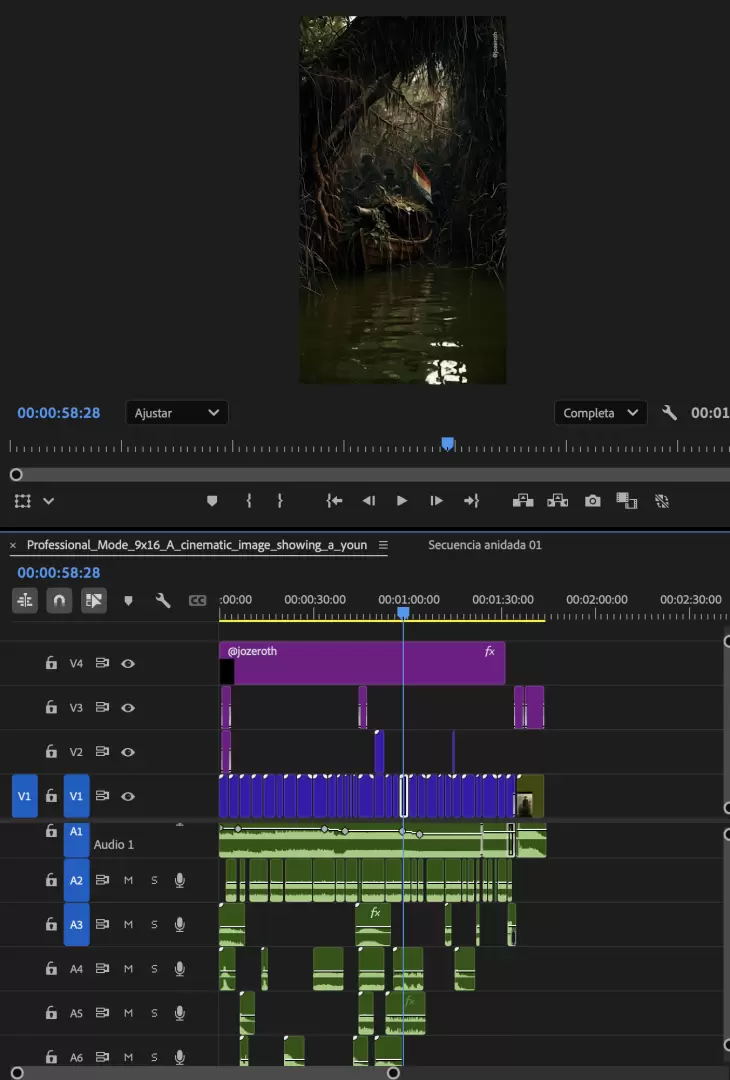Click the monitor zoom scrollbar left handle
Image resolution: width=730 pixels, height=1080 pixels.
(16, 475)
